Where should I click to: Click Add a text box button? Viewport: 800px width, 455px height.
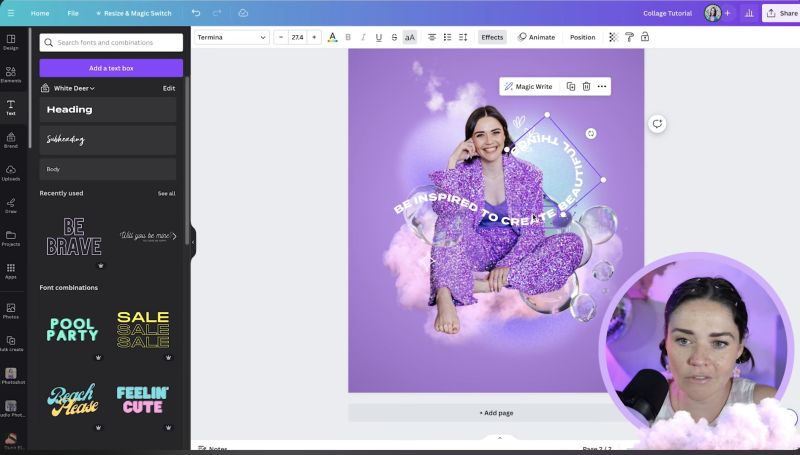[111, 68]
